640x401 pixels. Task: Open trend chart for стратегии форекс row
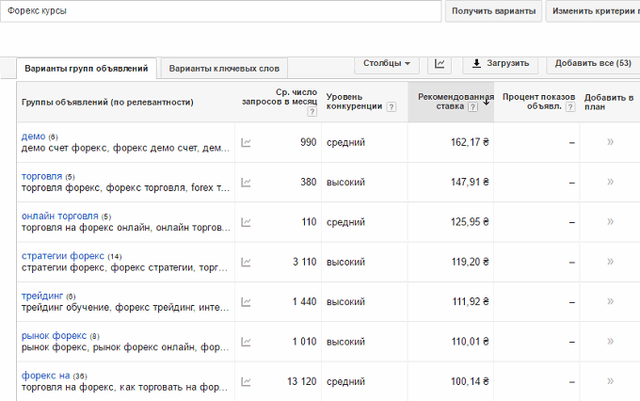click(x=246, y=262)
